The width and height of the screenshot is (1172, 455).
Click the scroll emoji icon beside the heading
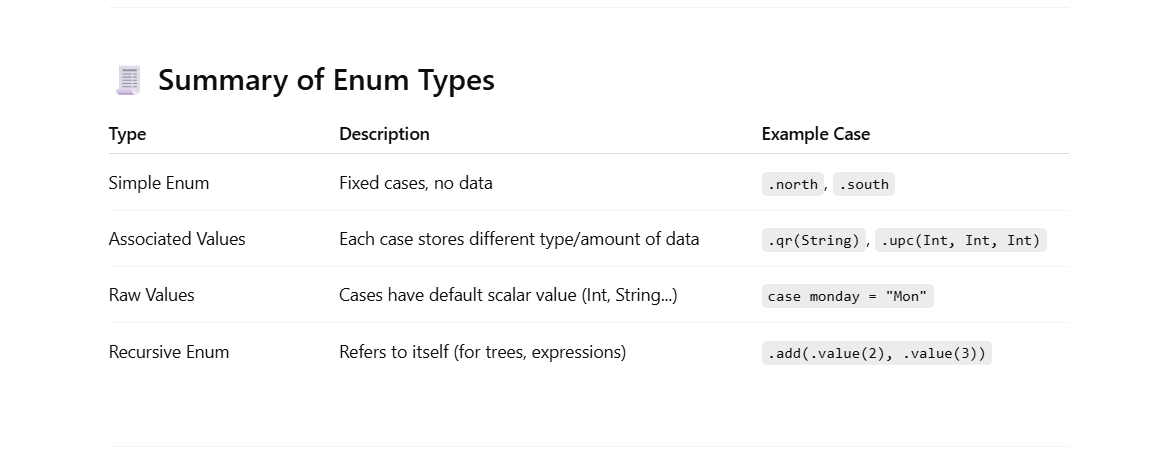pyautogui.click(x=129, y=81)
